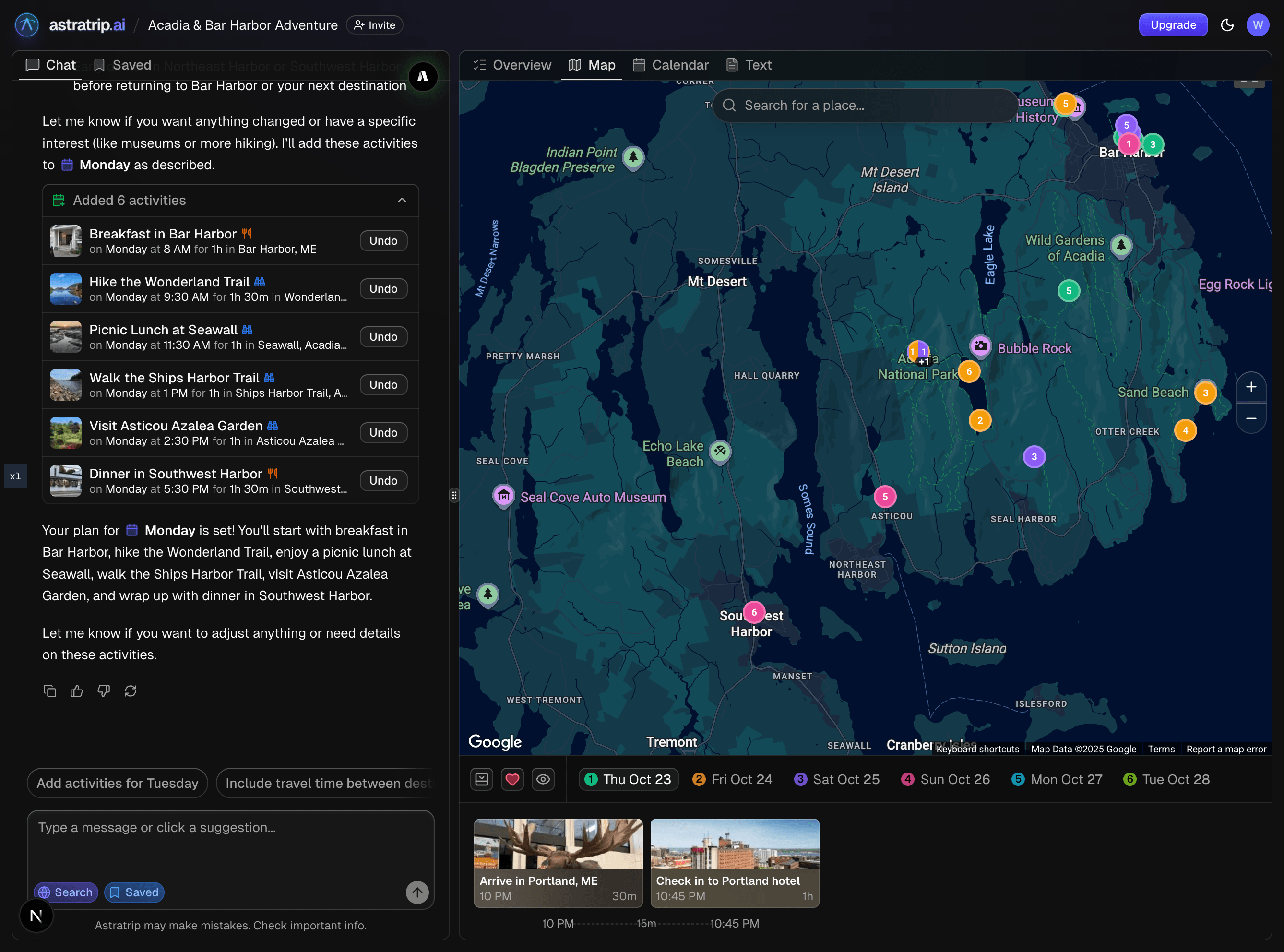
Task: Toggle the eye visibility button
Action: point(543,779)
